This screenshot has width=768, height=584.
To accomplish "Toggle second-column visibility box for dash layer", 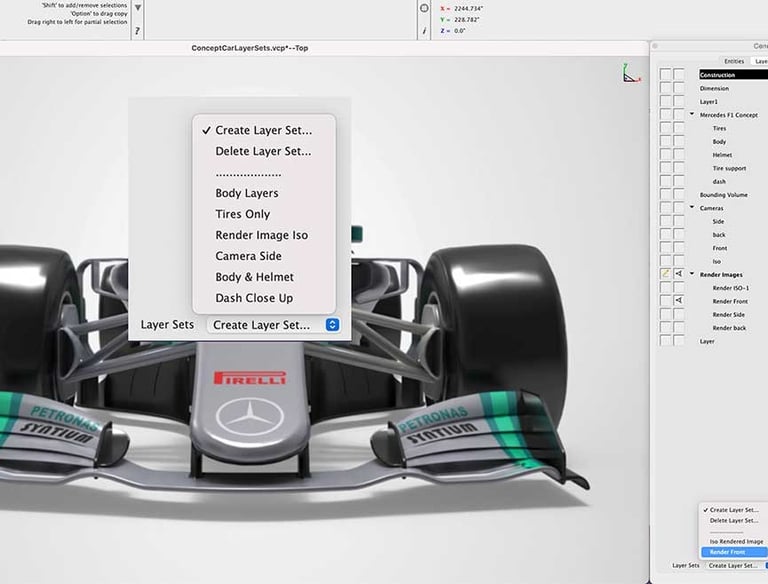I will click(679, 181).
